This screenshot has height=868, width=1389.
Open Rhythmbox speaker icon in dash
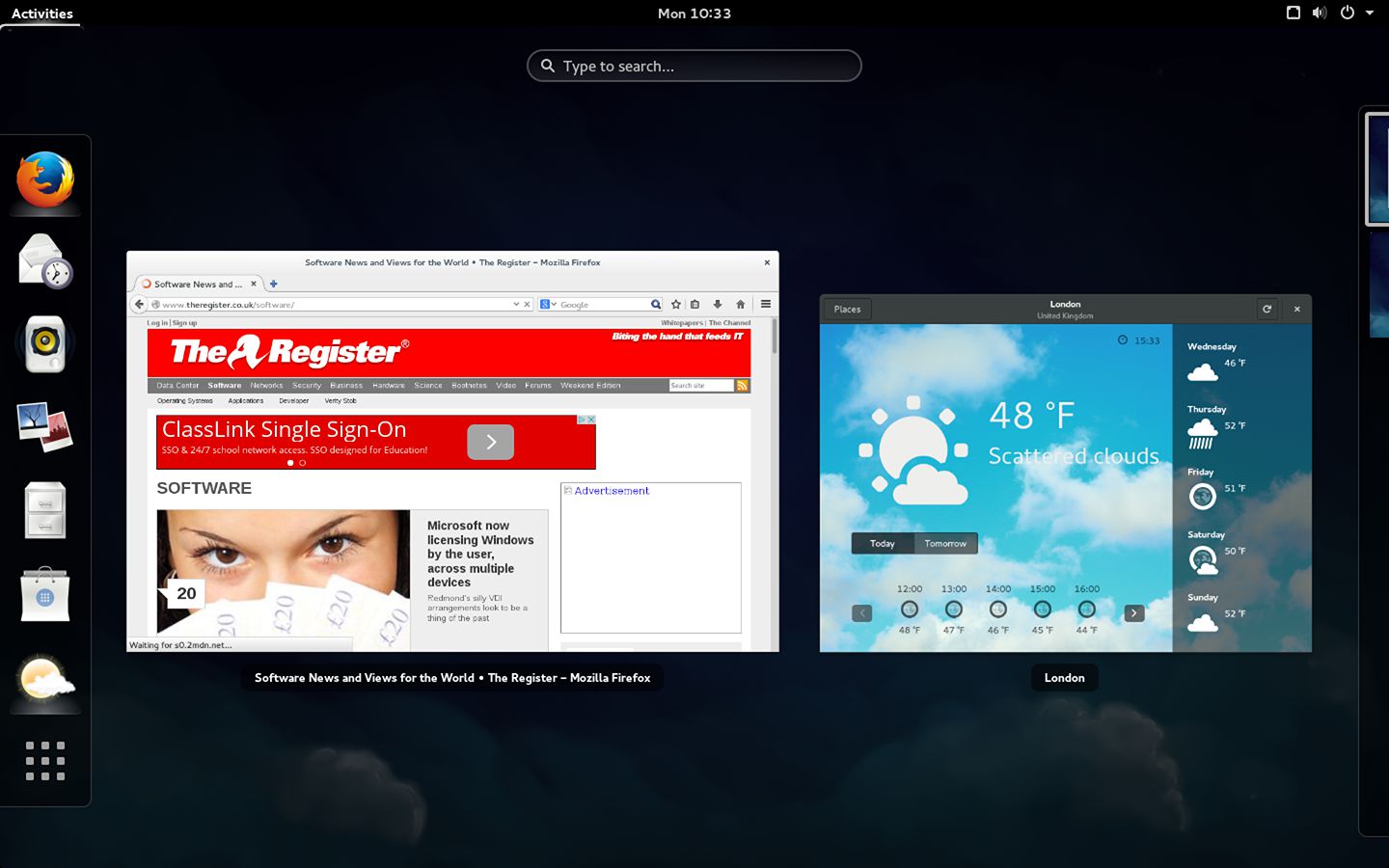coord(45,344)
